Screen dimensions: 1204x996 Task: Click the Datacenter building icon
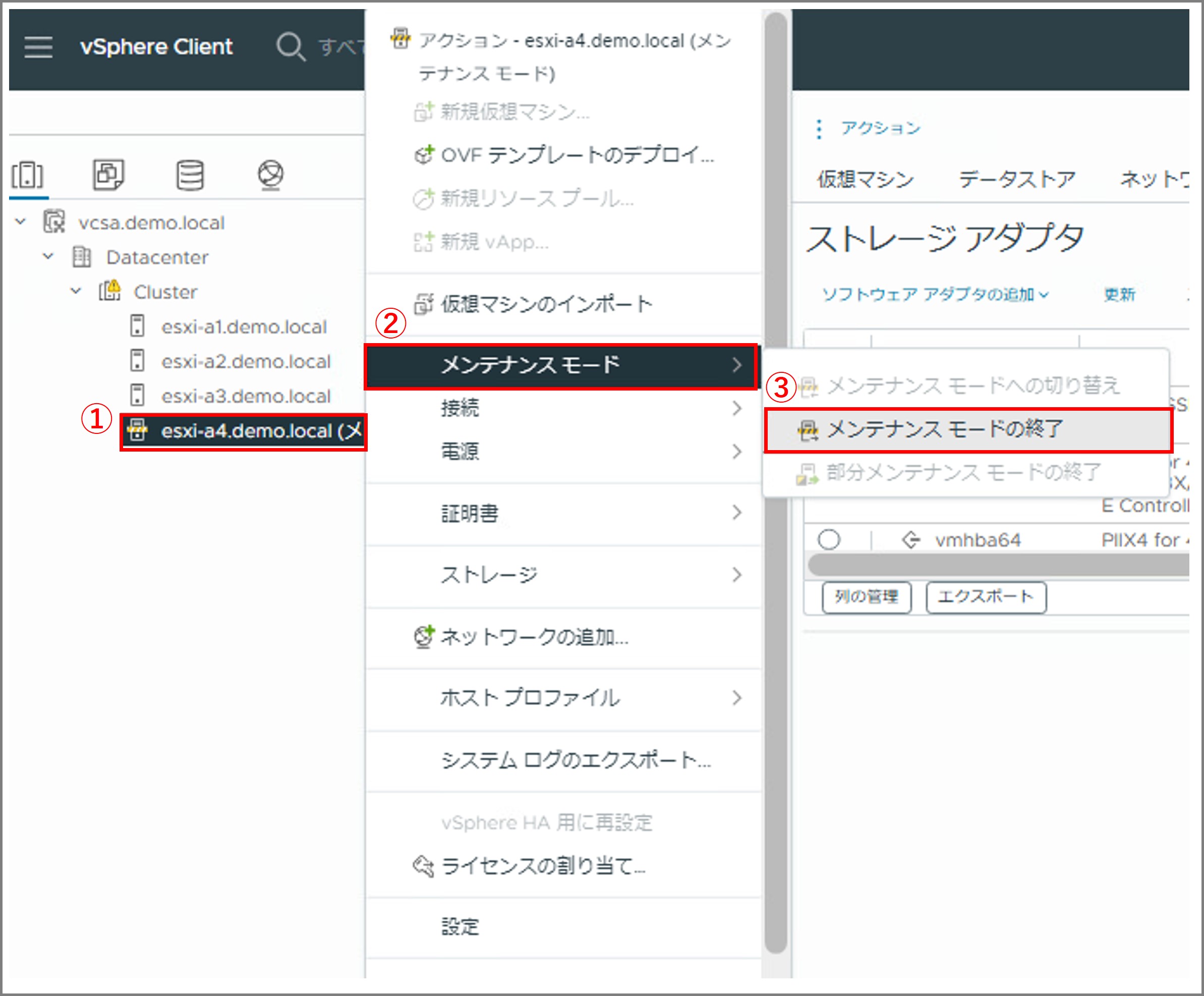[x=81, y=256]
